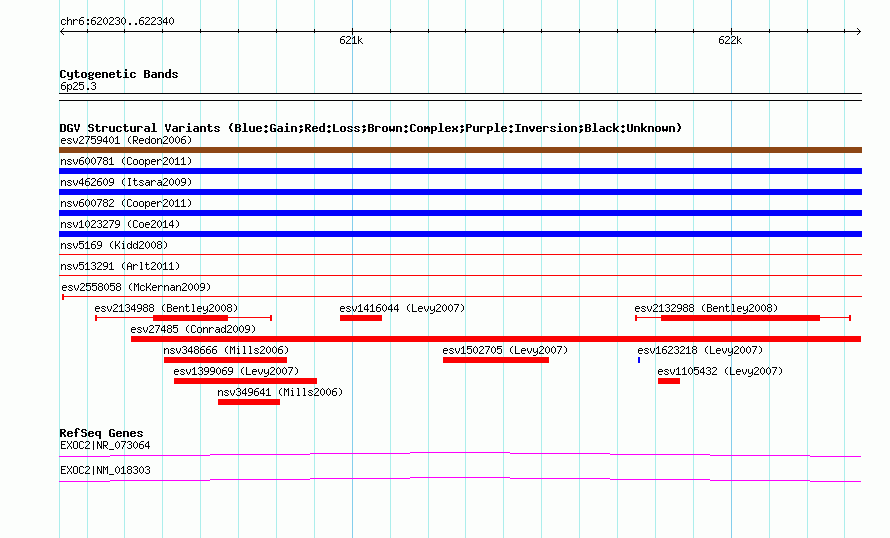
Task: Open the nsv349641 (Mills2006) variant label
Action: click(x=280, y=392)
